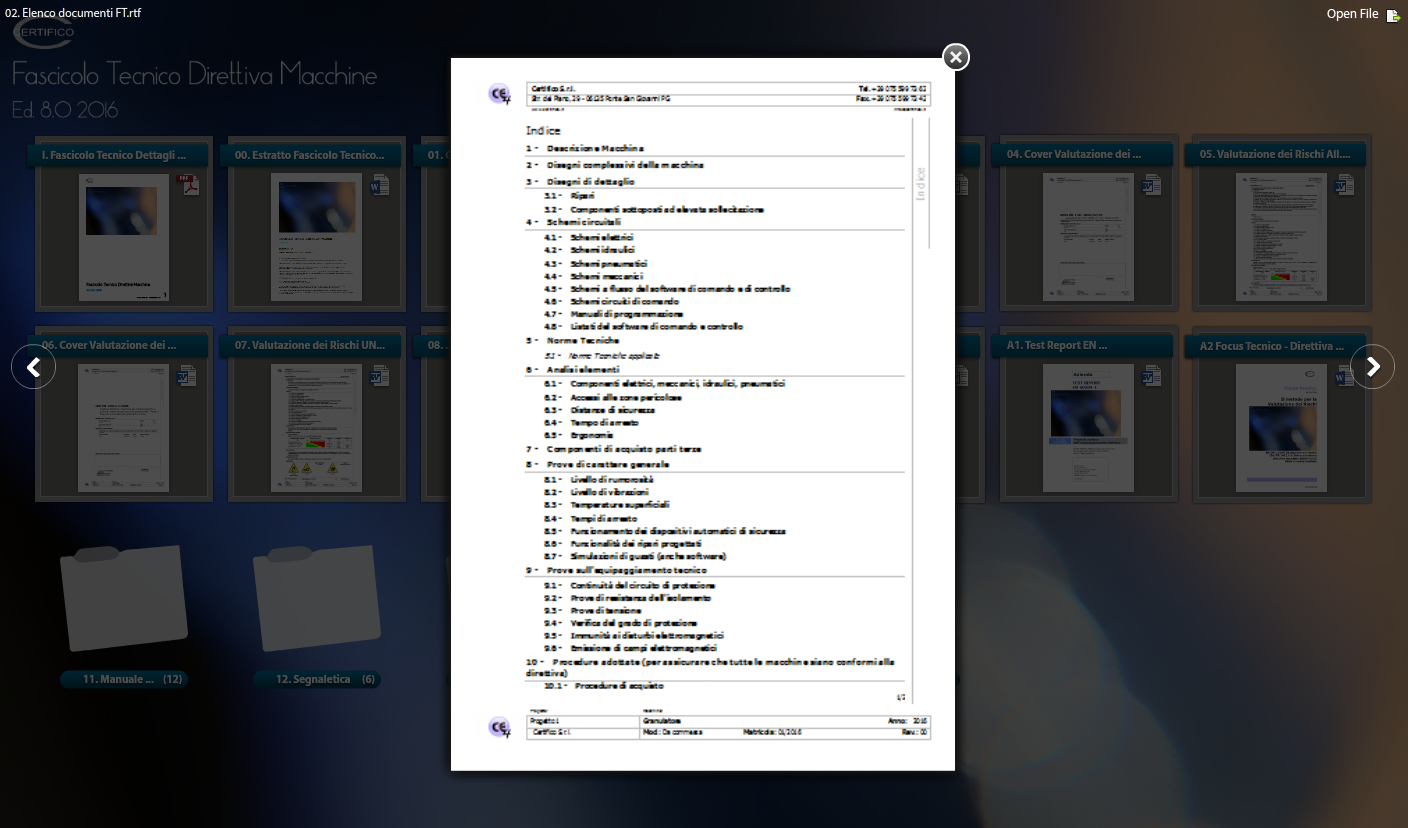Click Word icon on 07. Valutazione dei Rischi card
The height and width of the screenshot is (828, 1408).
380,376
